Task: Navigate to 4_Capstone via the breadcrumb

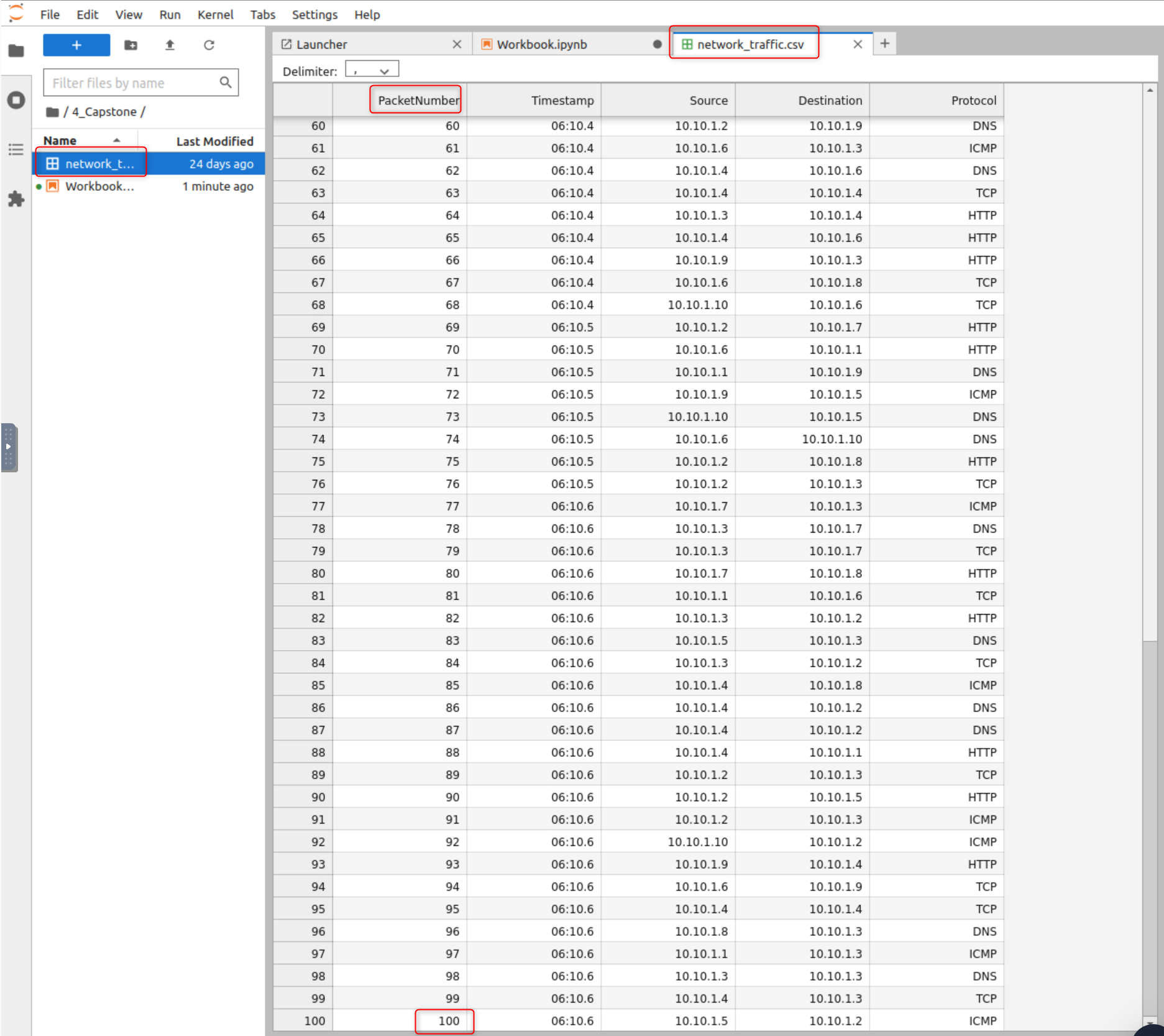Action: coord(104,111)
